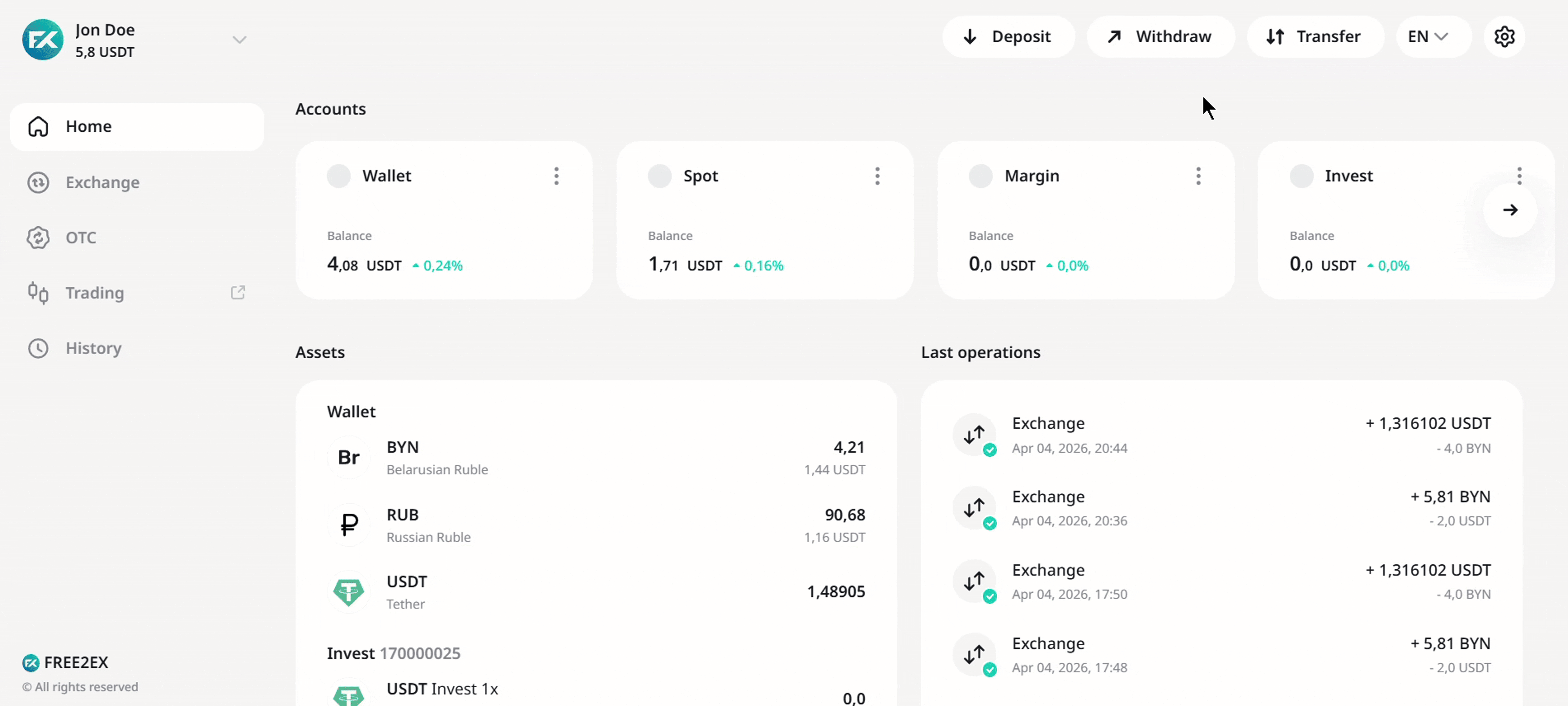Open the Wallet card three-dot menu
Screen dimensions: 1568x706
556,176
